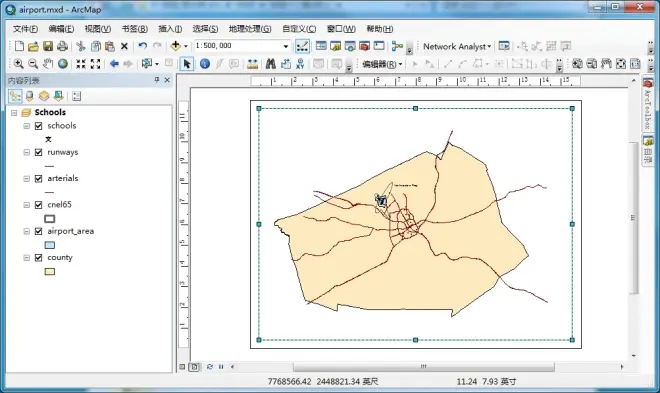
Task: Collapse the runways layer legend
Action: point(27,152)
